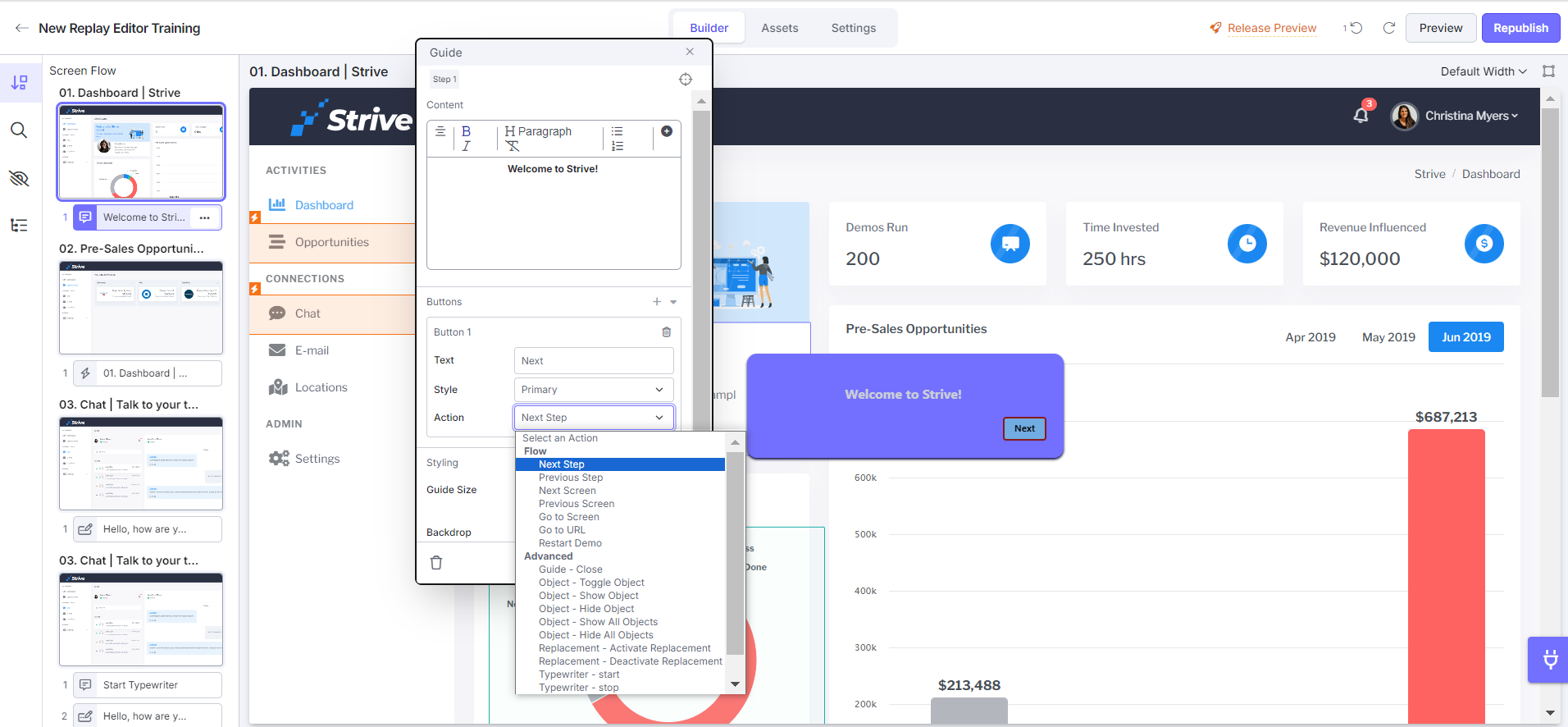Select Object - Toggle Object action
This screenshot has height=727, width=1568.
pos(591,583)
